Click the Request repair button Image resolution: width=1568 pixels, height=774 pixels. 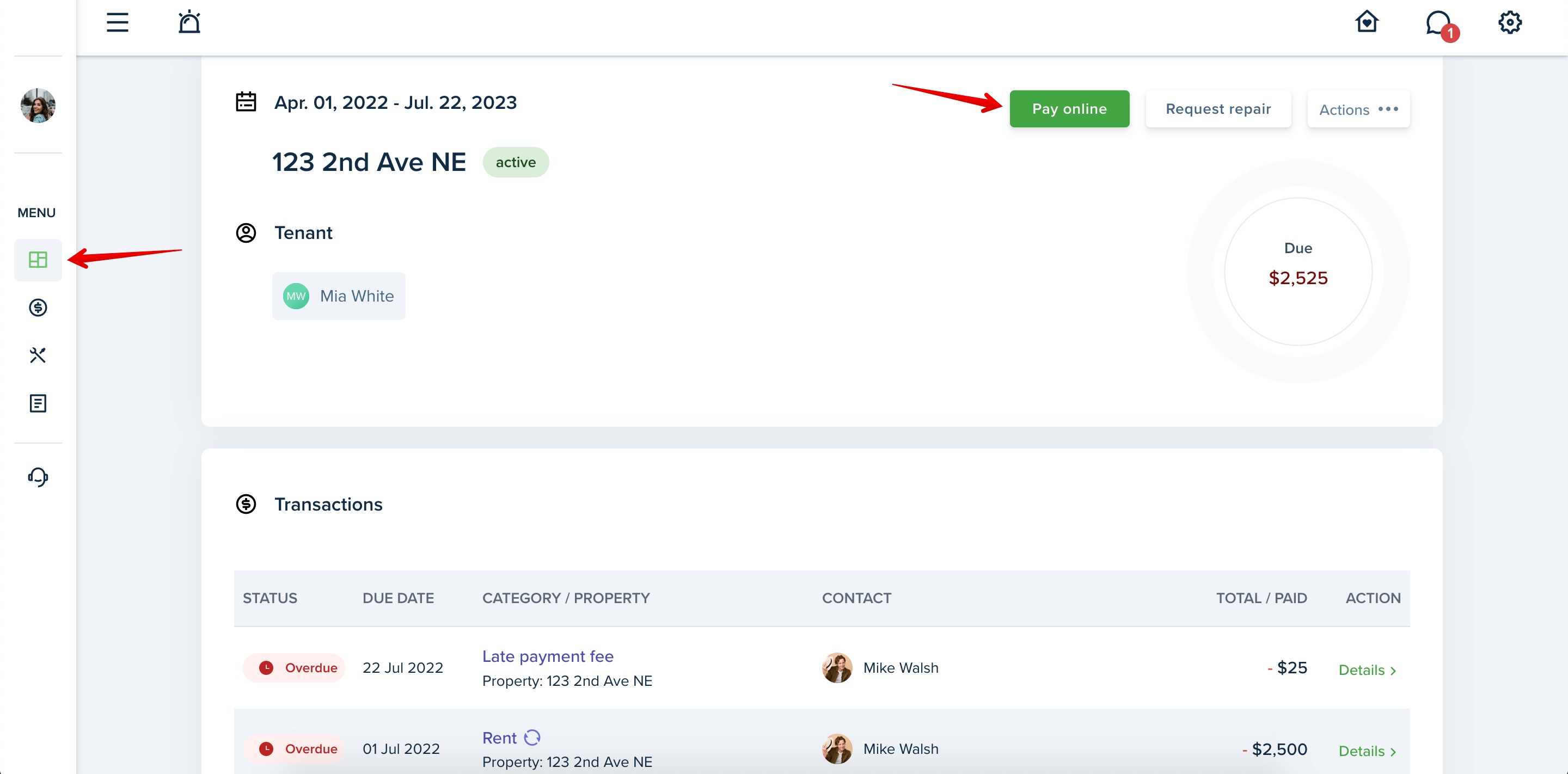coord(1218,109)
